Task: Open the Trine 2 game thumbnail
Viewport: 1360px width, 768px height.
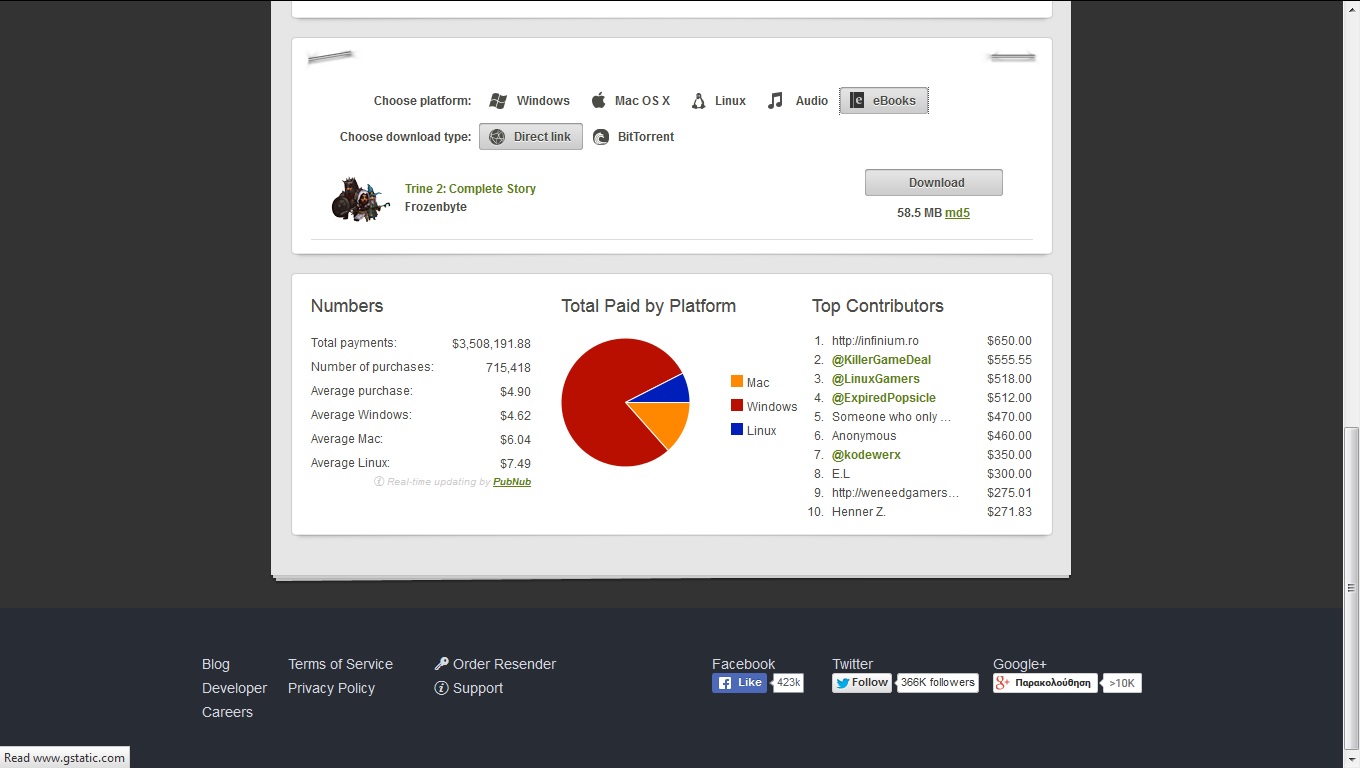Action: pyautogui.click(x=360, y=198)
